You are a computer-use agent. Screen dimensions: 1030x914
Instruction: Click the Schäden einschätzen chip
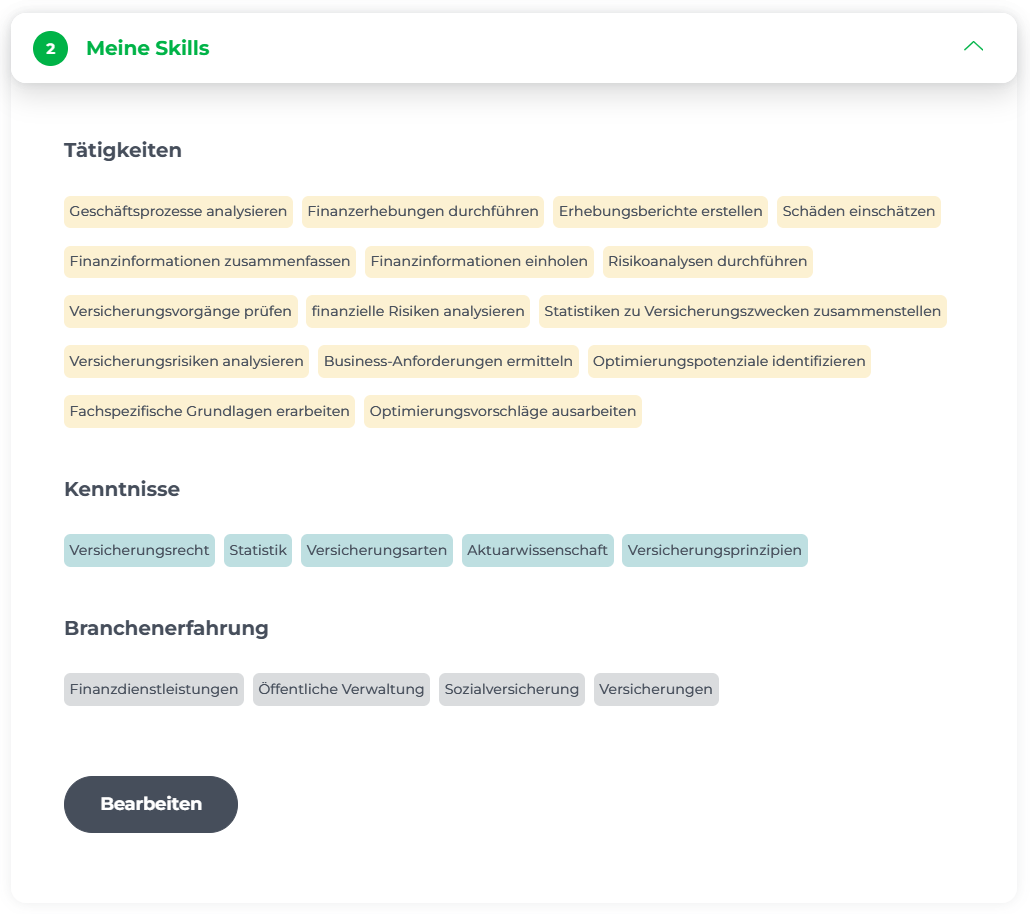(x=858, y=212)
